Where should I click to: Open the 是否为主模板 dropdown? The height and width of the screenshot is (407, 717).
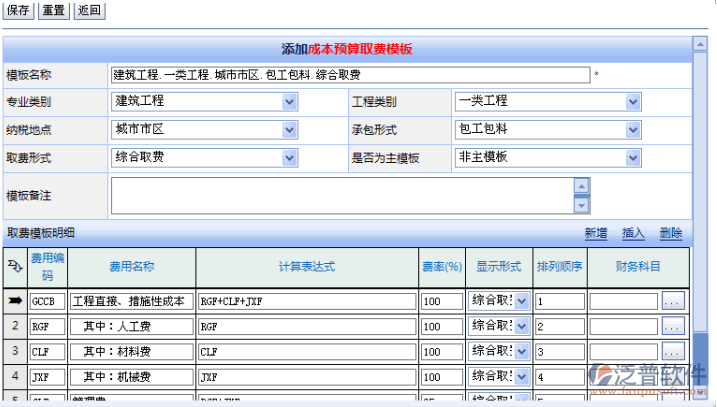633,158
